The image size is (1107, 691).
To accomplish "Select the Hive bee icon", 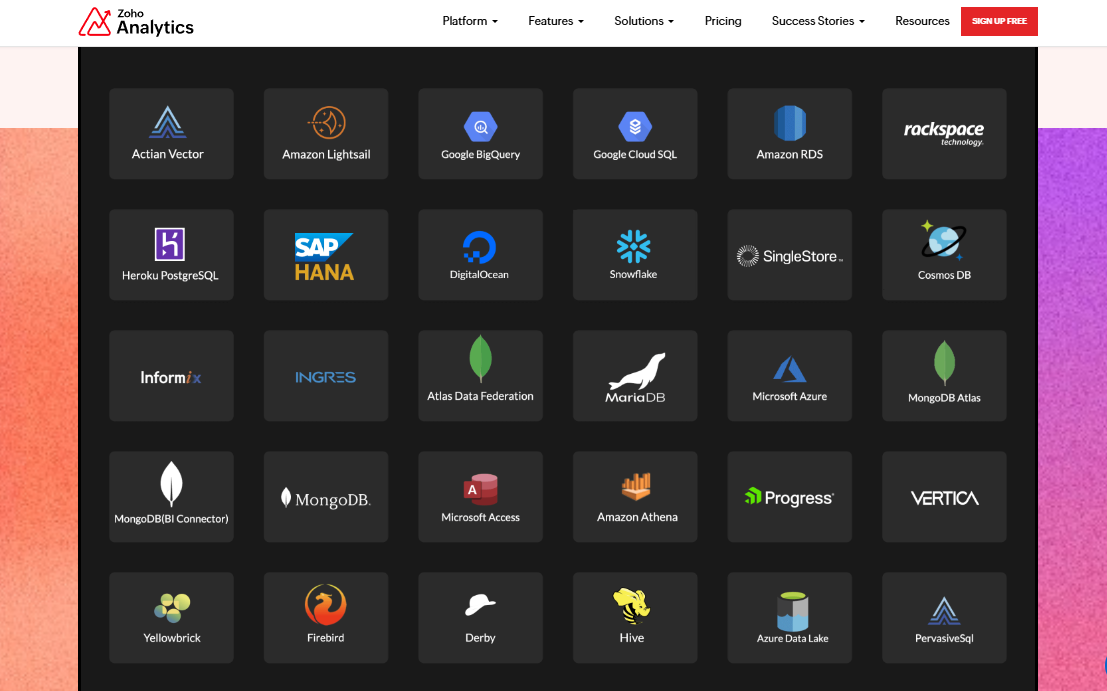I will point(631,606).
